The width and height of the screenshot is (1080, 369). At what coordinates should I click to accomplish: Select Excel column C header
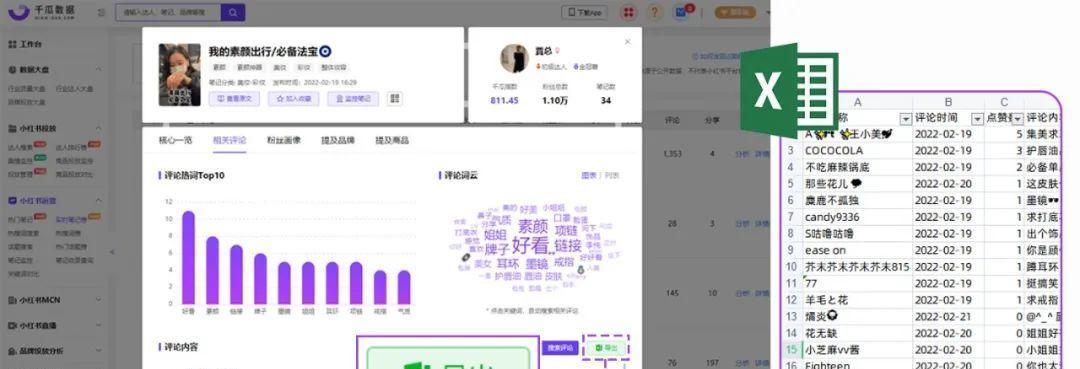[x=1004, y=102]
